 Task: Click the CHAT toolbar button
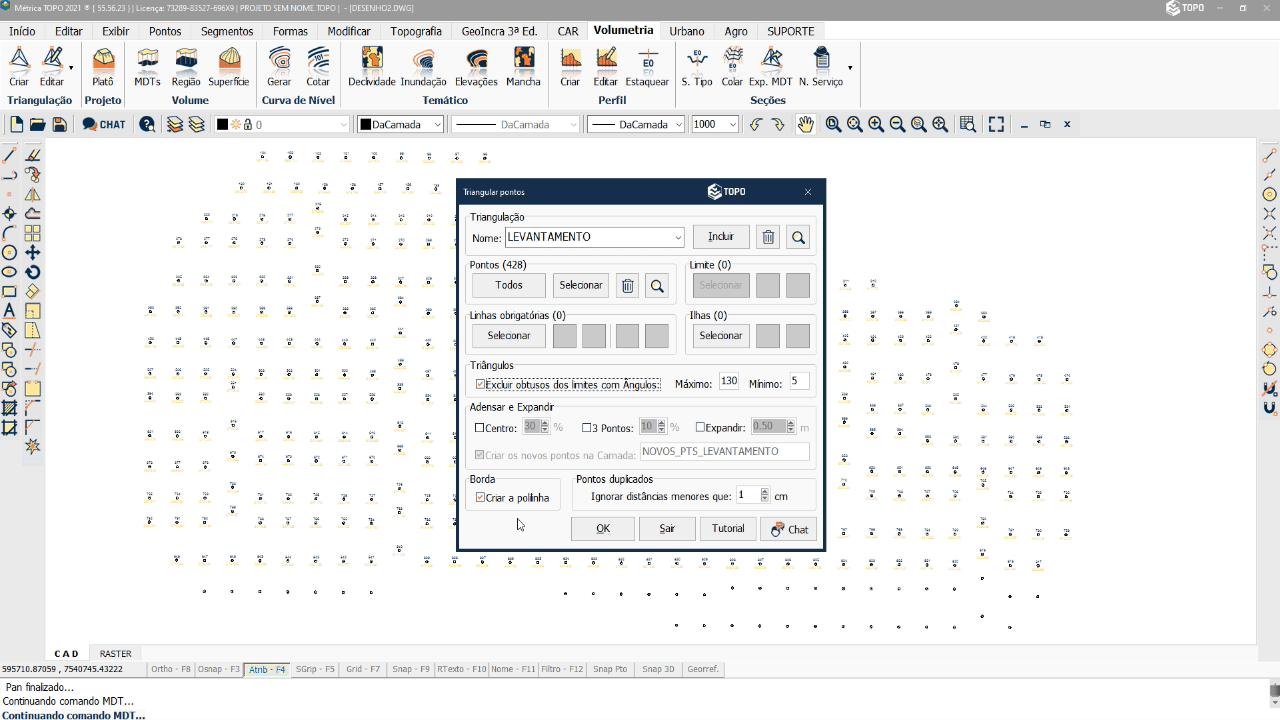(104, 124)
